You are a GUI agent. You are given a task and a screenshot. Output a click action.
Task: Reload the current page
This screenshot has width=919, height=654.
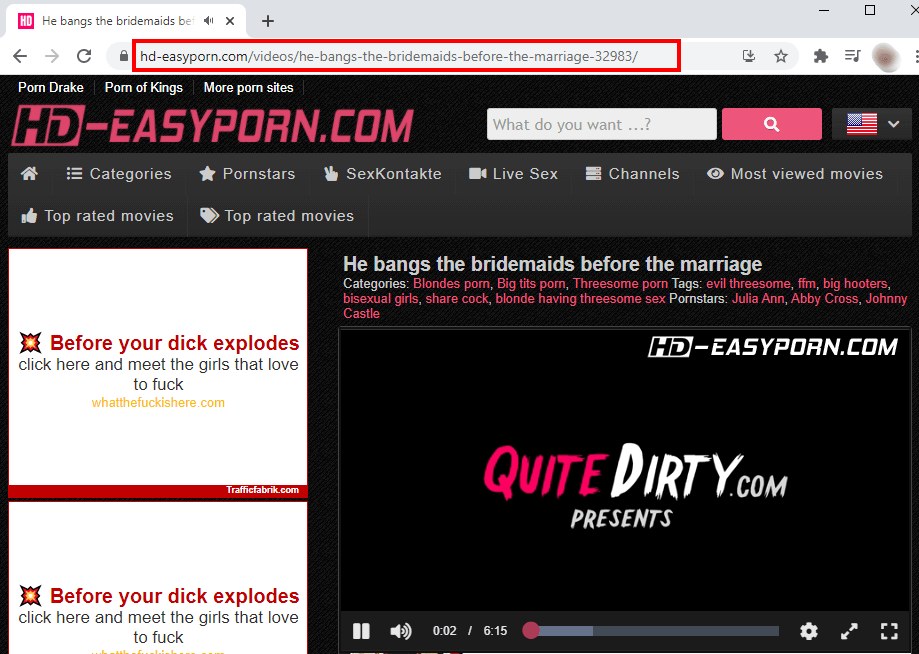pos(84,56)
